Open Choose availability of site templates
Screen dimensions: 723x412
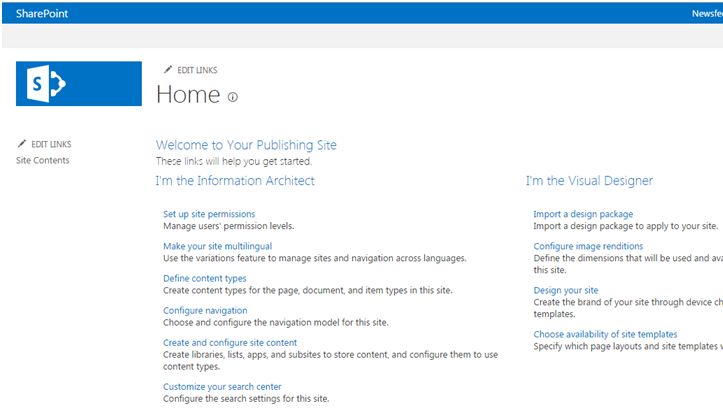[605, 334]
